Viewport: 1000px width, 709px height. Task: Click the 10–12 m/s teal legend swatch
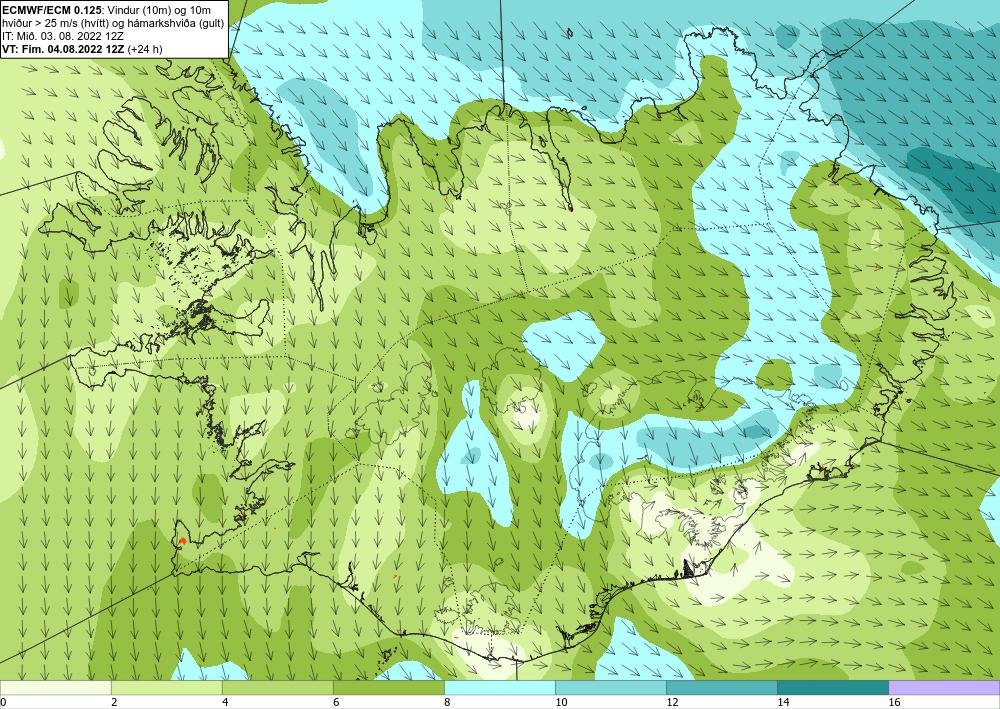[x=610, y=687]
